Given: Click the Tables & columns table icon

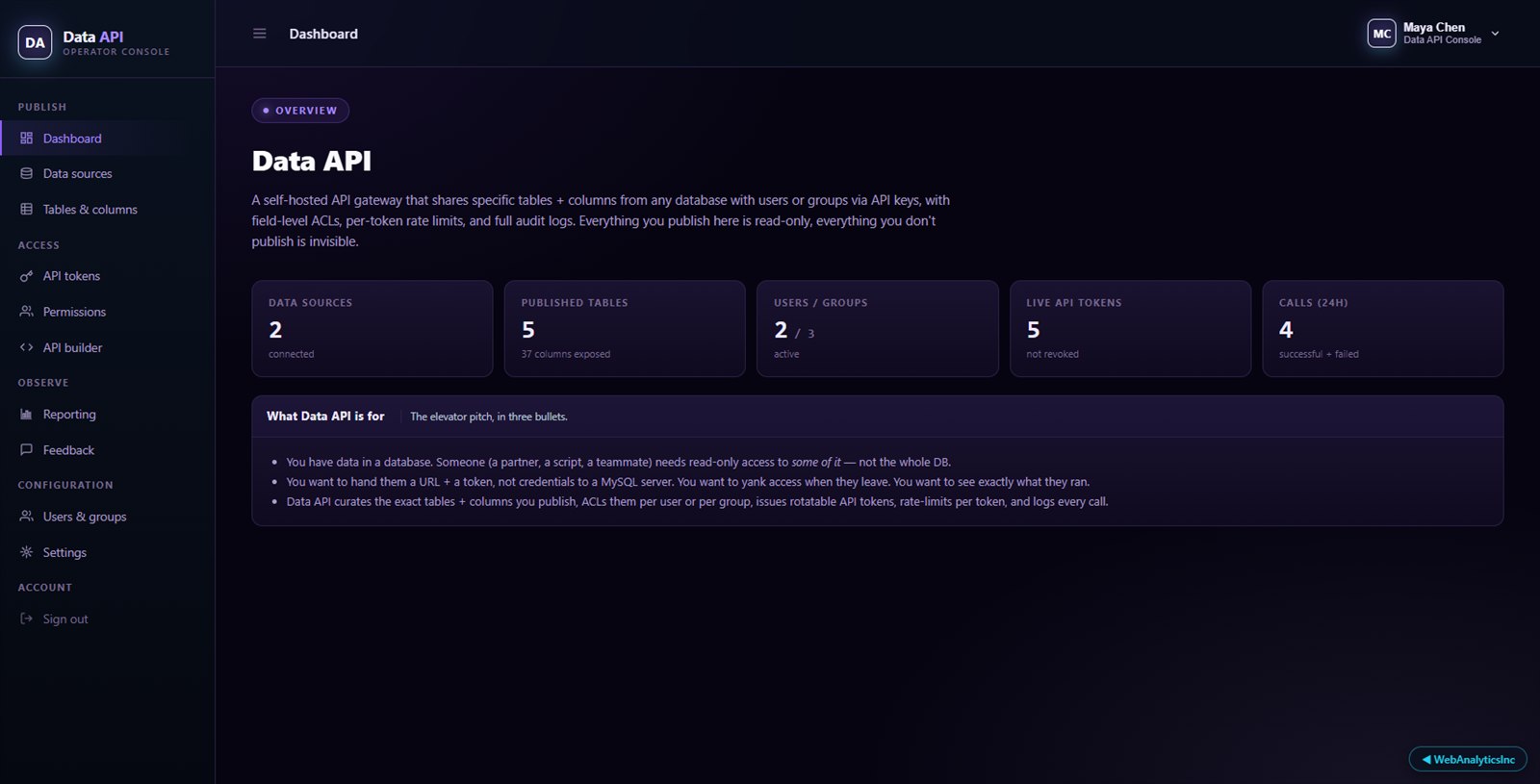Looking at the screenshot, I should click(x=27, y=210).
